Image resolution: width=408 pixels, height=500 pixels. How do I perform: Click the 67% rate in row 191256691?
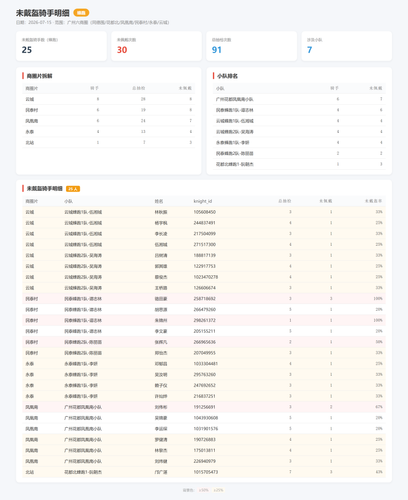[x=379, y=407]
